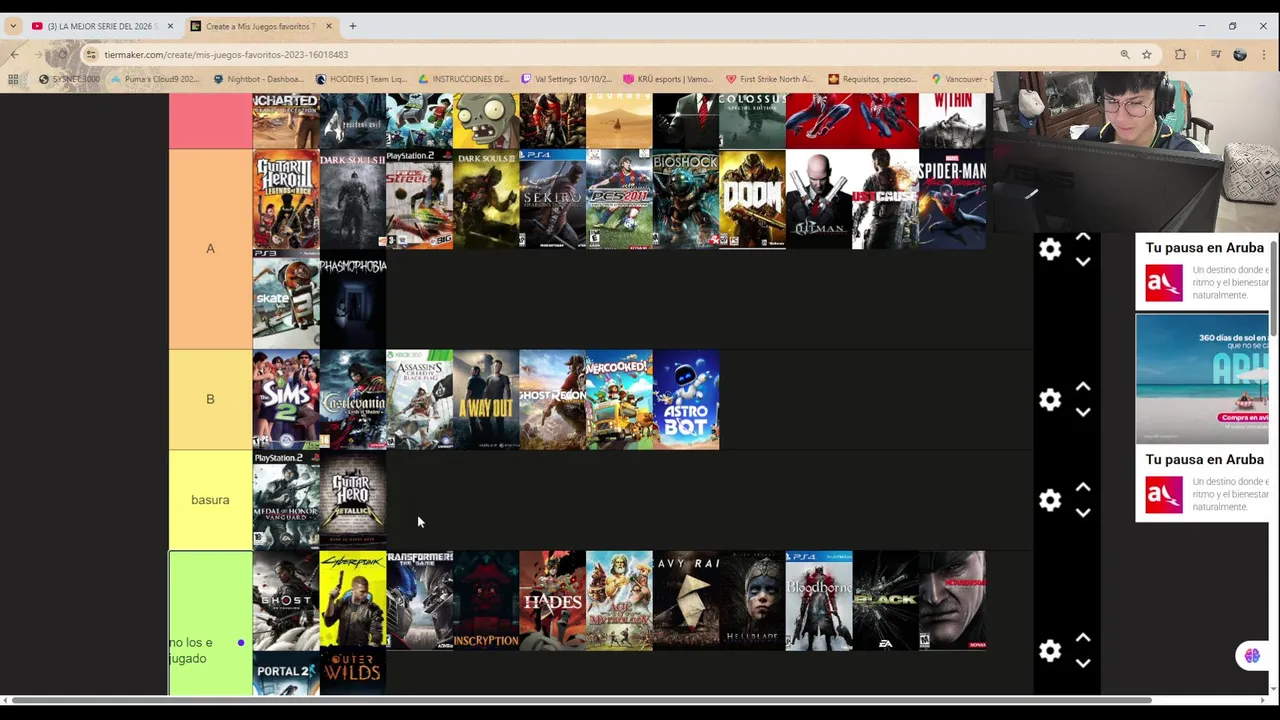Expand the tab search dropdown
This screenshot has height=720, width=1280.
tap(12, 26)
